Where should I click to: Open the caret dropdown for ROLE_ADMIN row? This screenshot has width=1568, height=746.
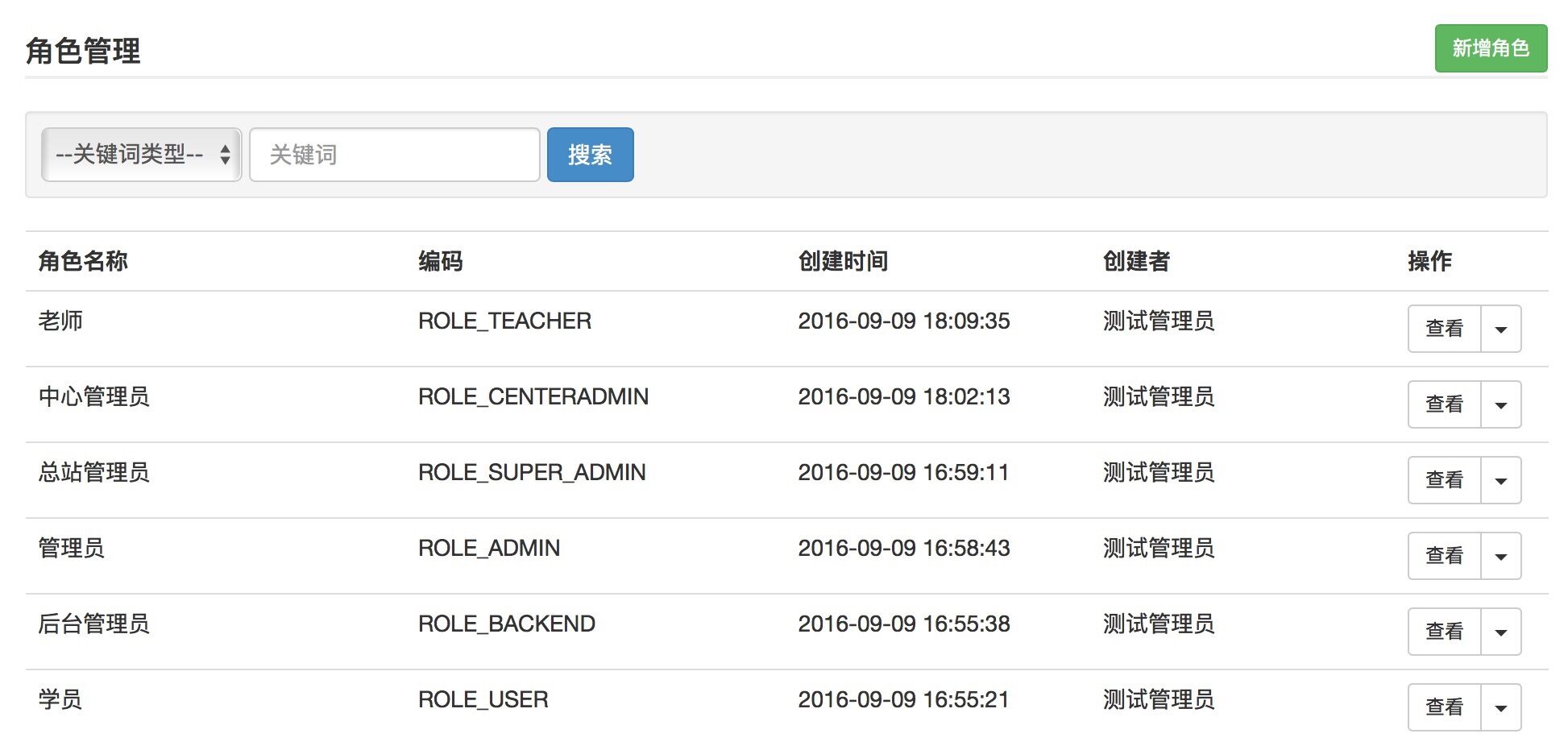(x=1500, y=556)
